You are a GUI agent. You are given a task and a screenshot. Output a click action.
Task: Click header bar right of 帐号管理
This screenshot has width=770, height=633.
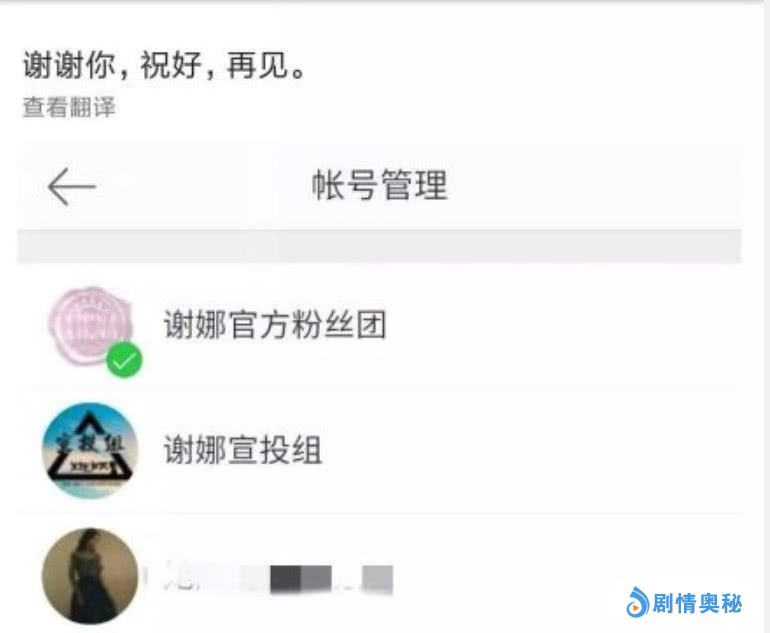[594, 186]
